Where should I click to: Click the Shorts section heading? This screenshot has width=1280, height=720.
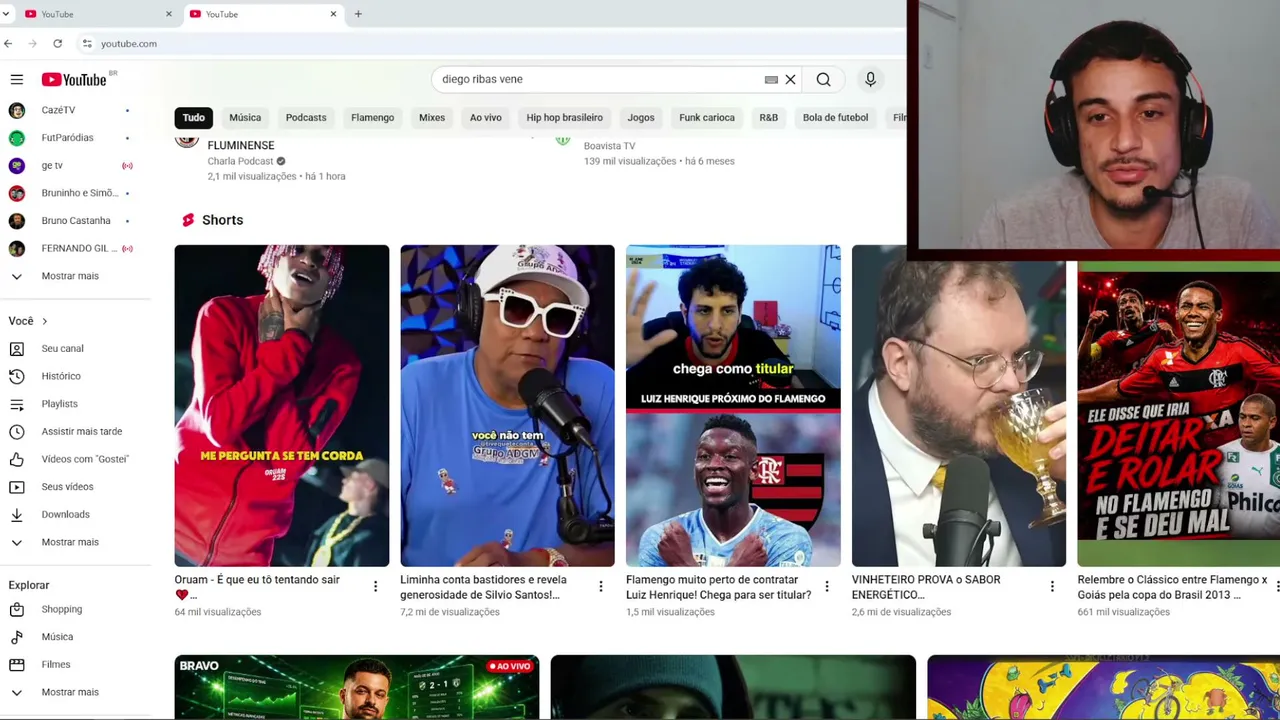(222, 220)
